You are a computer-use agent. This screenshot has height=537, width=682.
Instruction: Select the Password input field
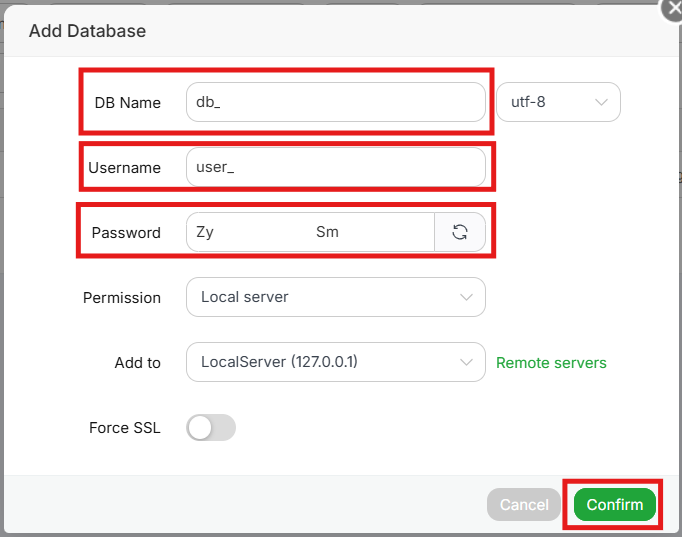click(310, 232)
